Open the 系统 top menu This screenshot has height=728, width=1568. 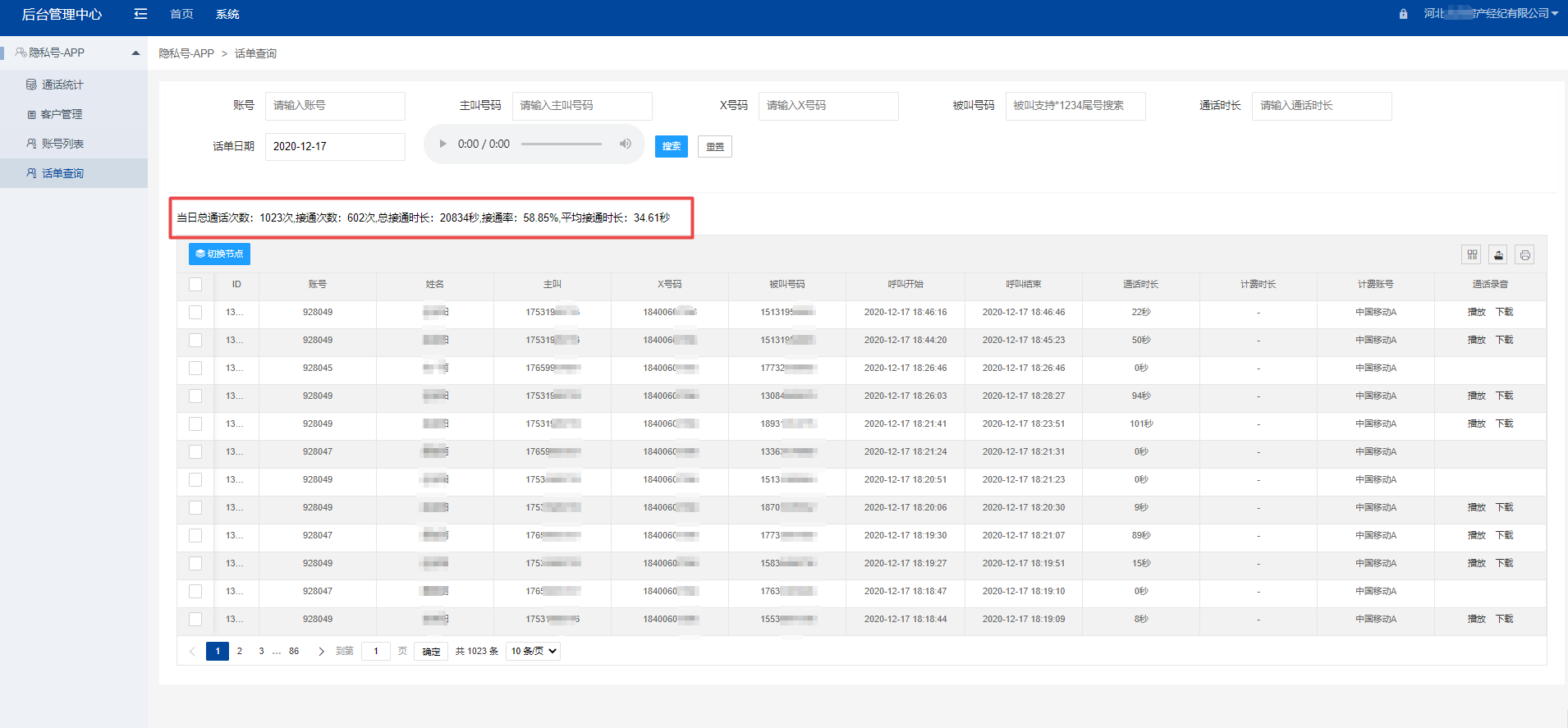227,14
